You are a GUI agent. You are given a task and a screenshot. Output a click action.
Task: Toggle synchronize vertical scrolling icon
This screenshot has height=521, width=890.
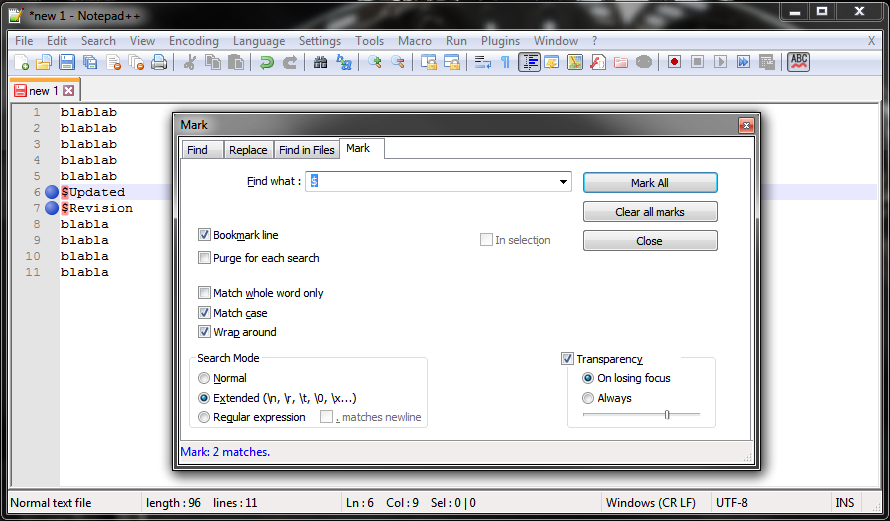coord(429,62)
